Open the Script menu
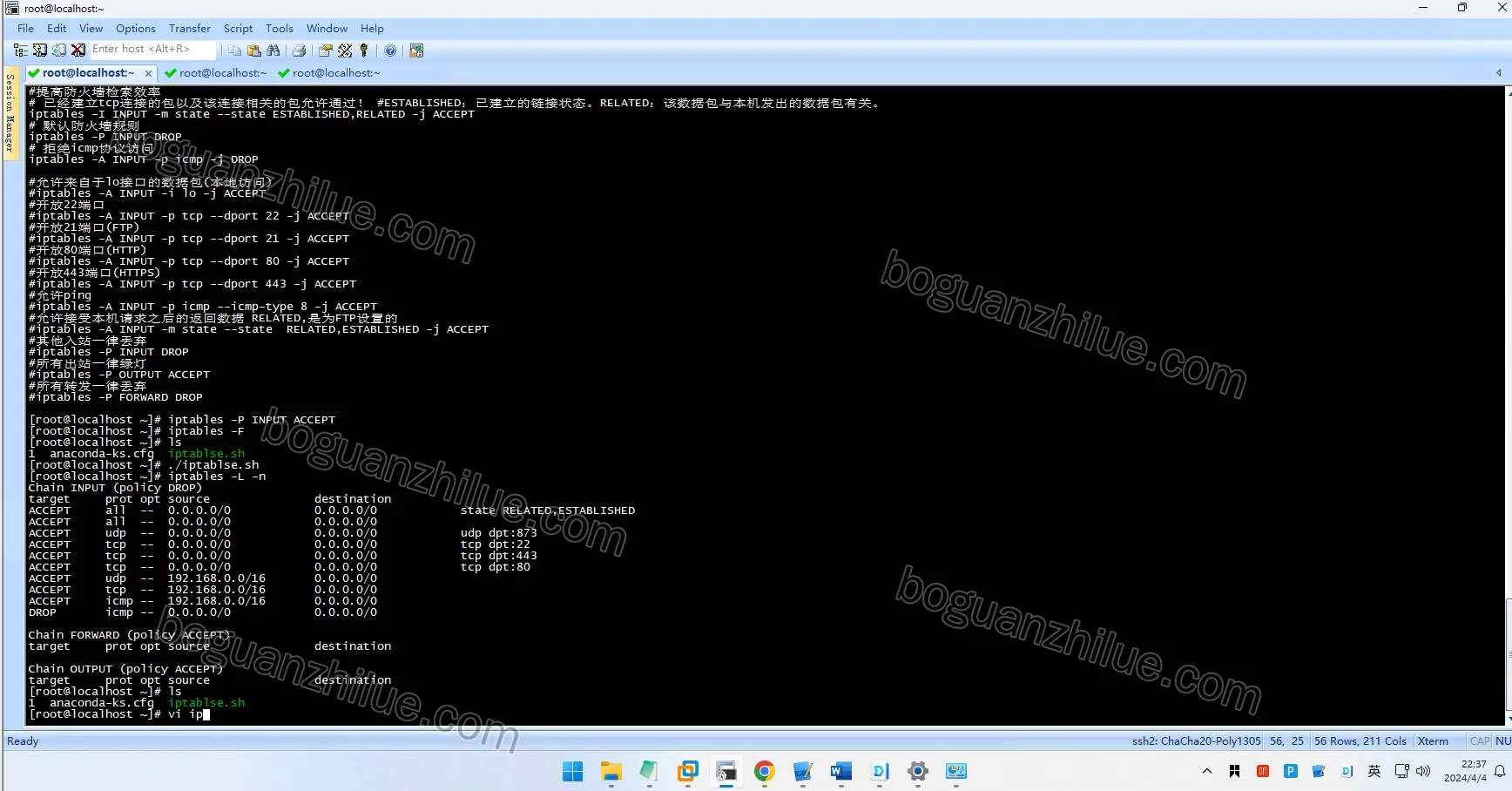Screen dimensions: 1512x791 tap(238, 29)
